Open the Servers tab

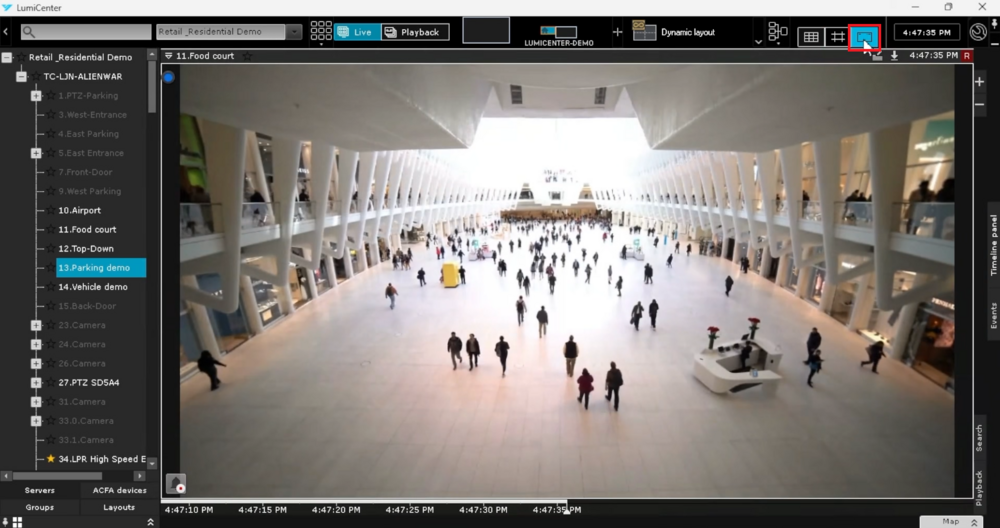point(40,490)
